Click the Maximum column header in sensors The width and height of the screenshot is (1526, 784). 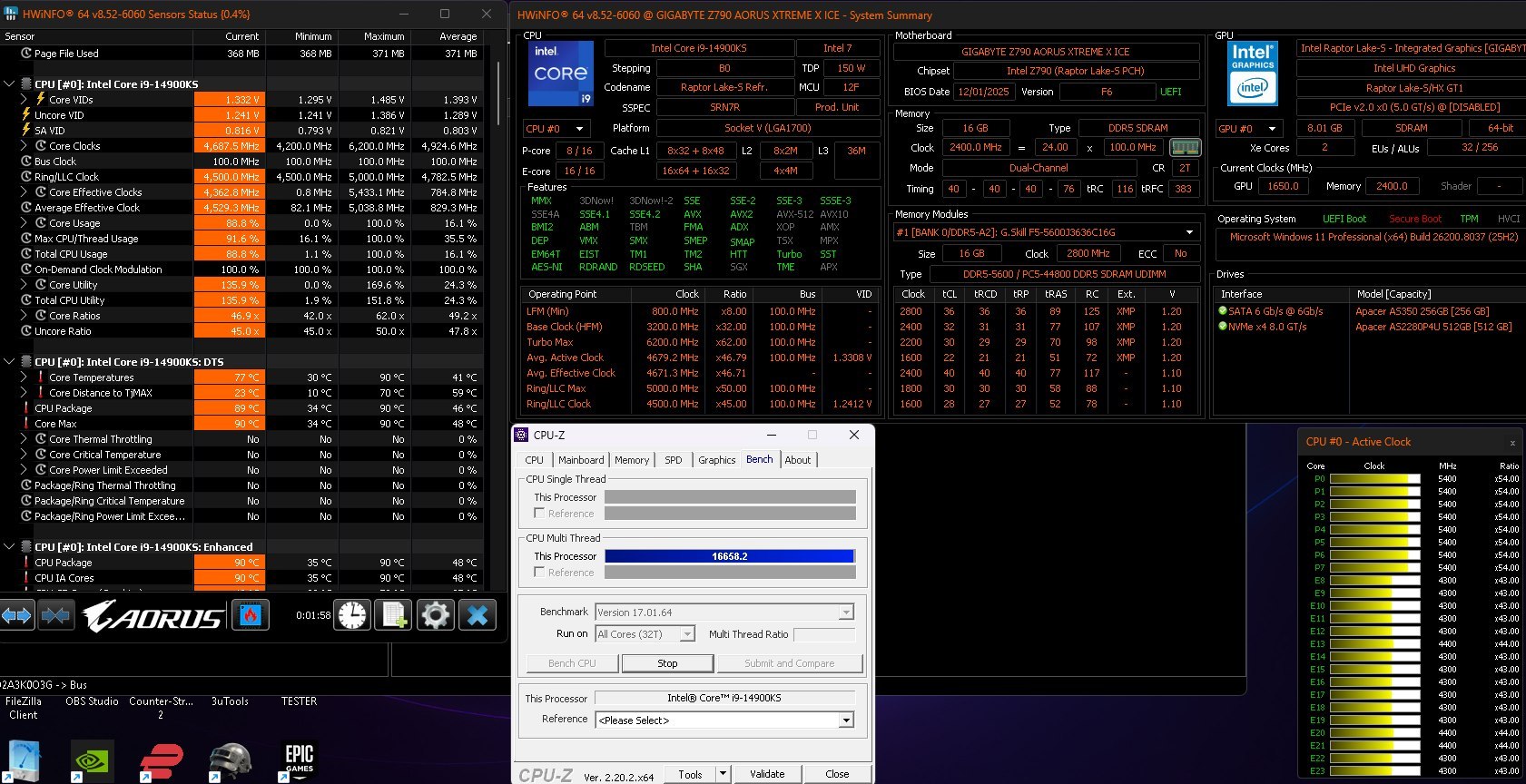click(x=375, y=36)
